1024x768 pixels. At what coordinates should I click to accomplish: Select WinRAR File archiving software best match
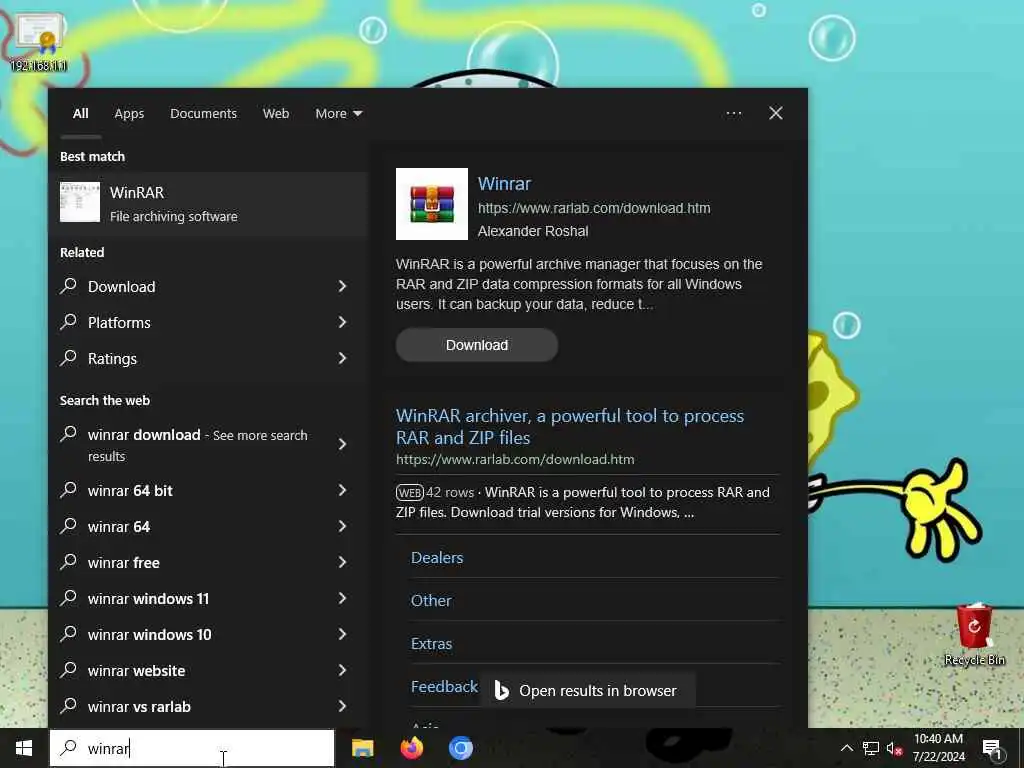(208, 204)
